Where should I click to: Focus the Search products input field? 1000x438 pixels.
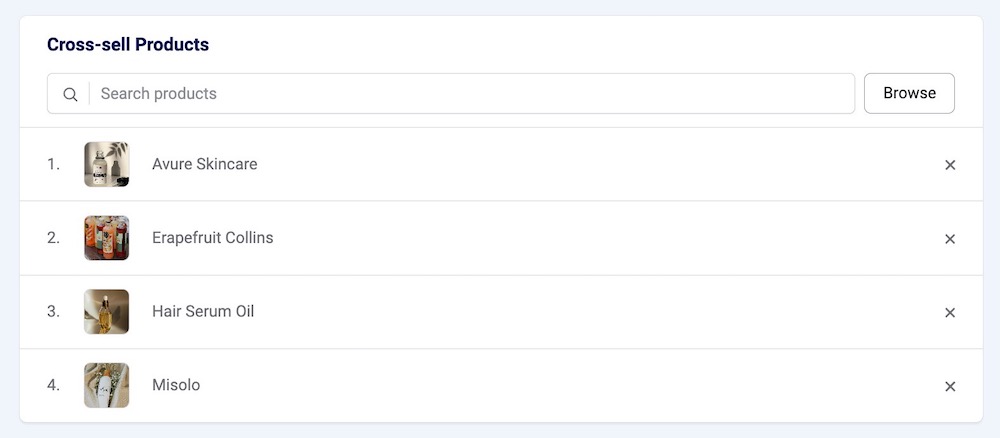470,94
